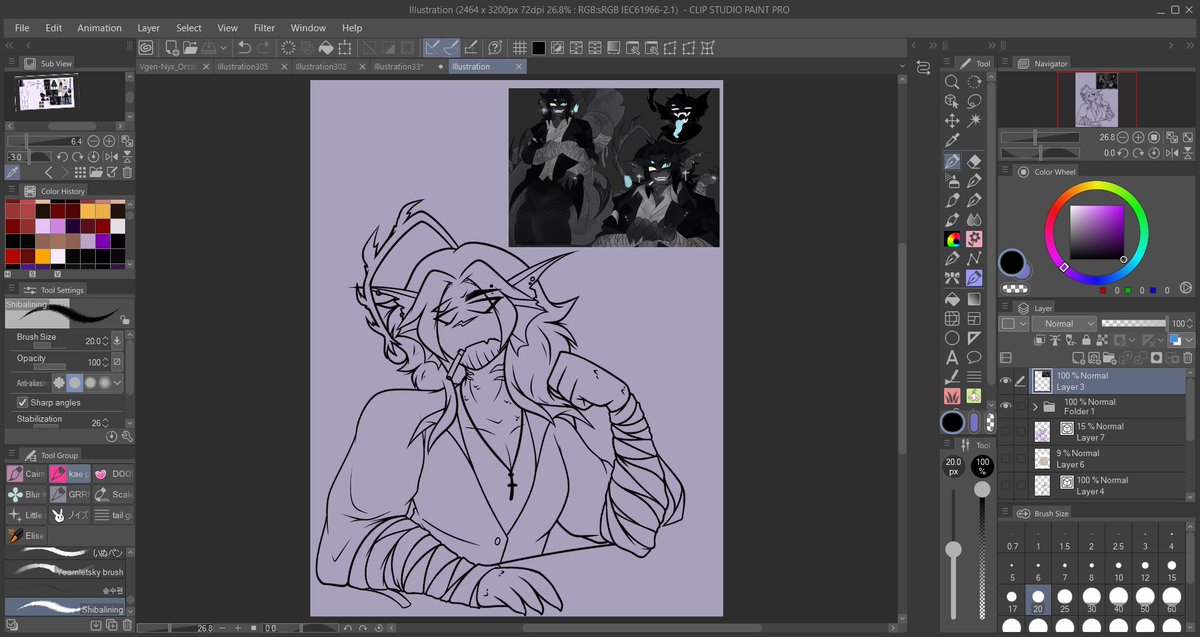This screenshot has height=637, width=1200.
Task: Open CLIP STUDIO spiral icon
Action: pos(146,47)
